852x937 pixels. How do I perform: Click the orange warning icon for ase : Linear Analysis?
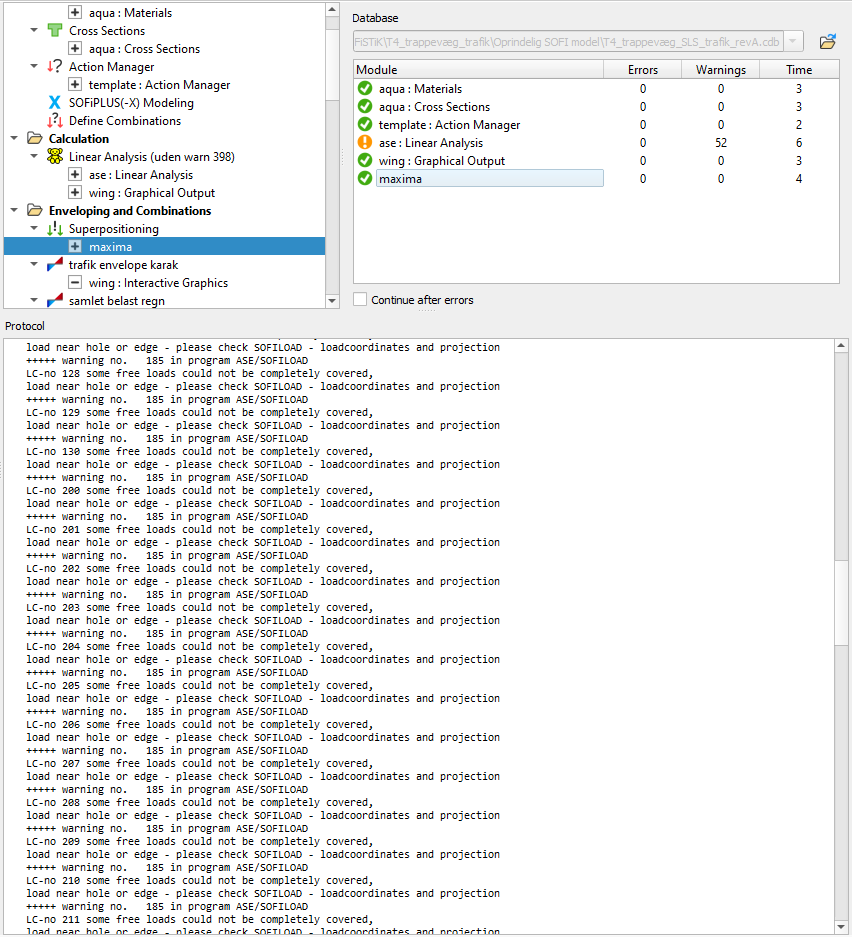(364, 142)
